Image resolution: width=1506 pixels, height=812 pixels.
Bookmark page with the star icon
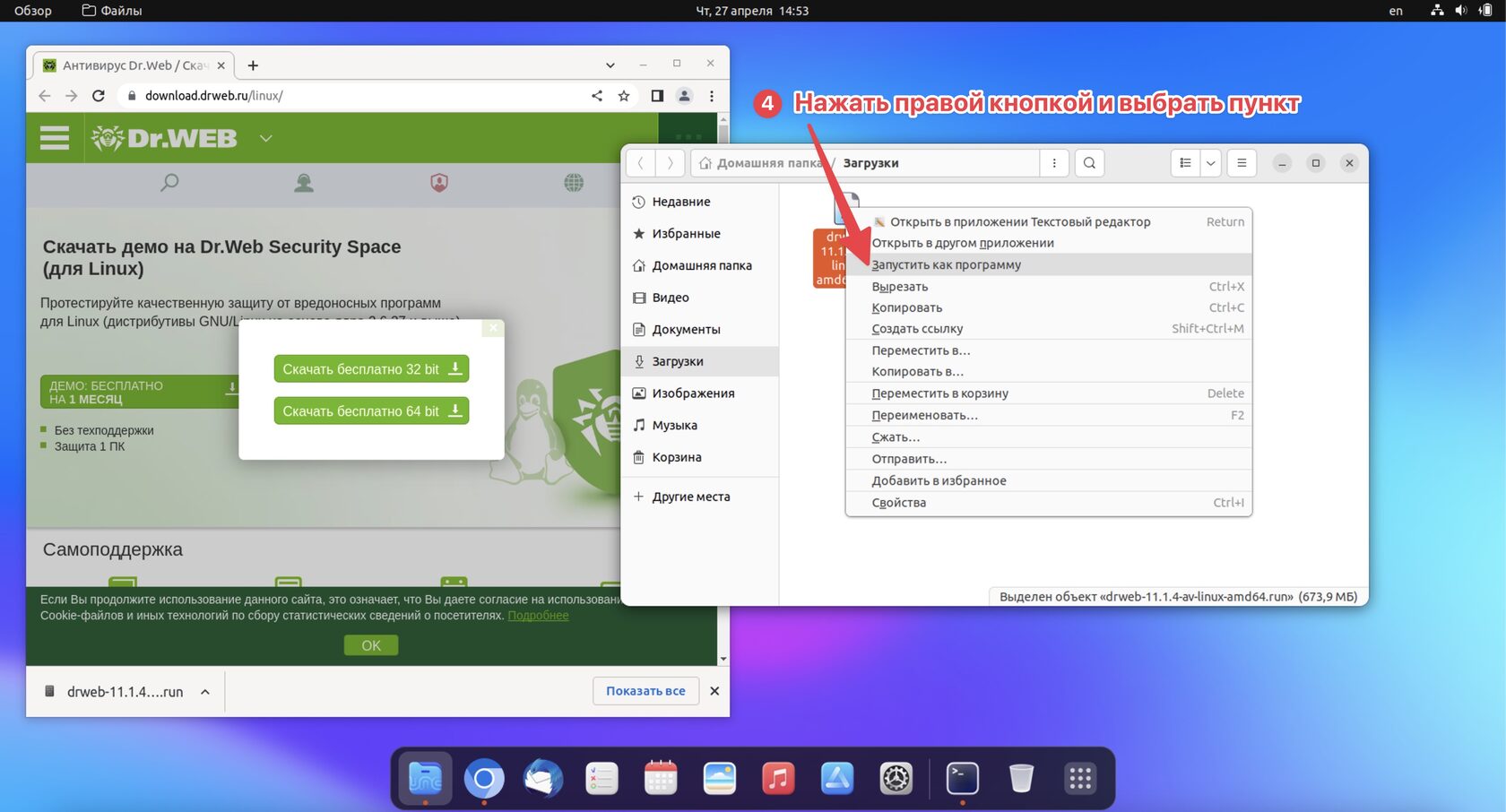click(624, 96)
